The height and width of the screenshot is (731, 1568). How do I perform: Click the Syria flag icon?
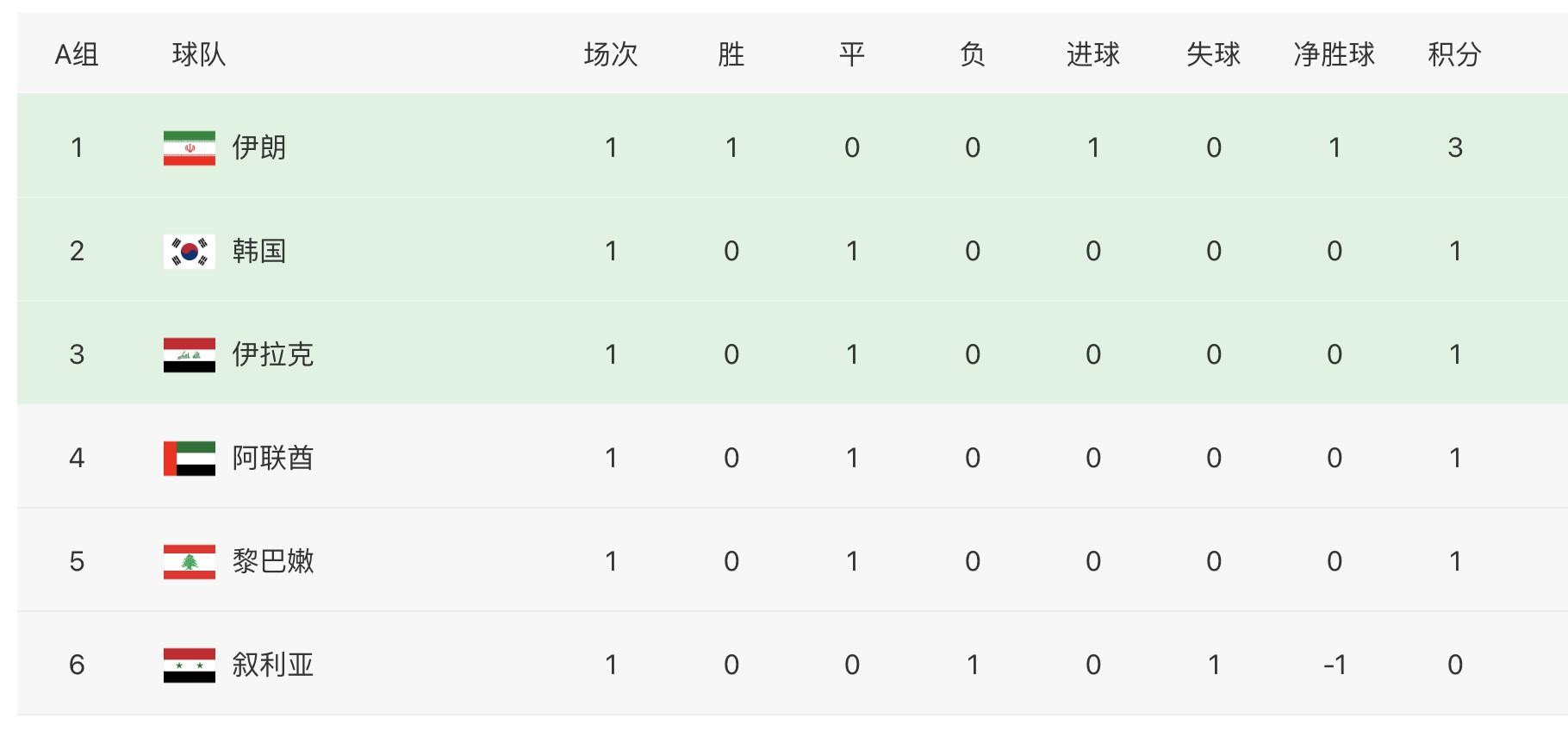[x=190, y=665]
